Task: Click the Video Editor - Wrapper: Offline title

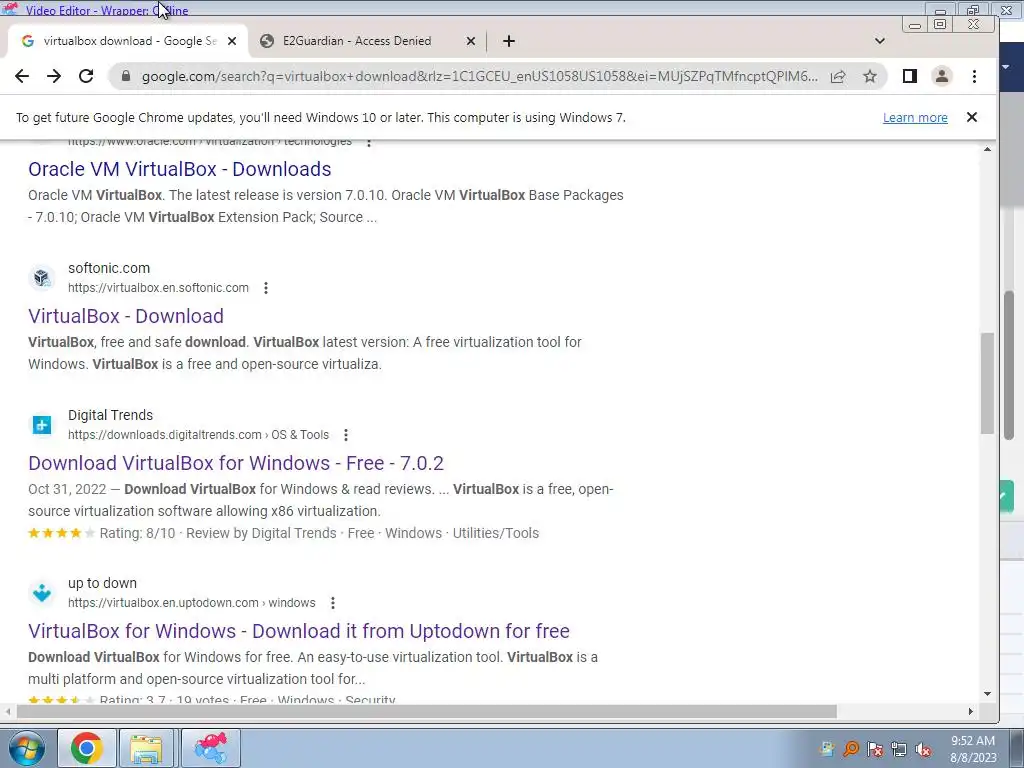Action: 107,10
